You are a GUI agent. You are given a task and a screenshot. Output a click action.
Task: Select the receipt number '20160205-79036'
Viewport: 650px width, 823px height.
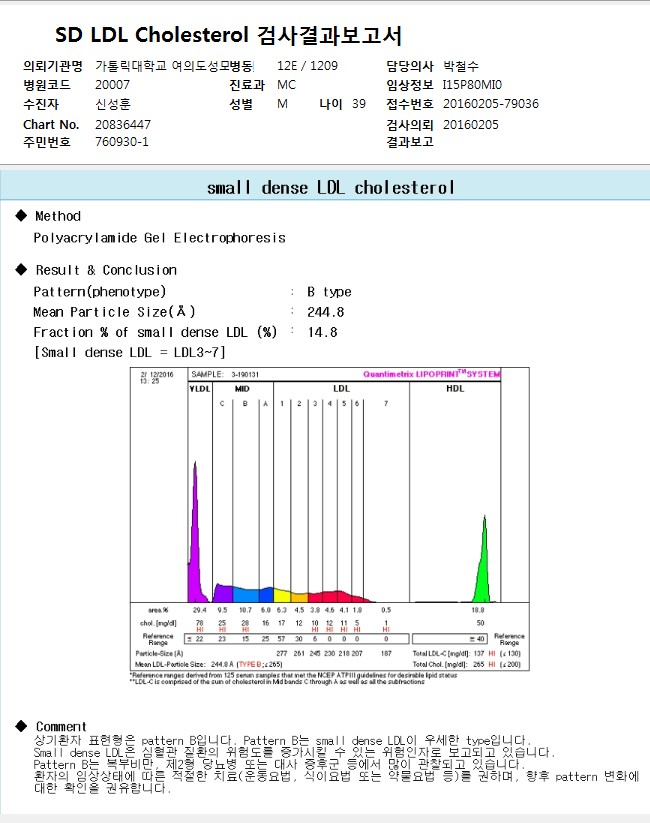click(x=490, y=104)
